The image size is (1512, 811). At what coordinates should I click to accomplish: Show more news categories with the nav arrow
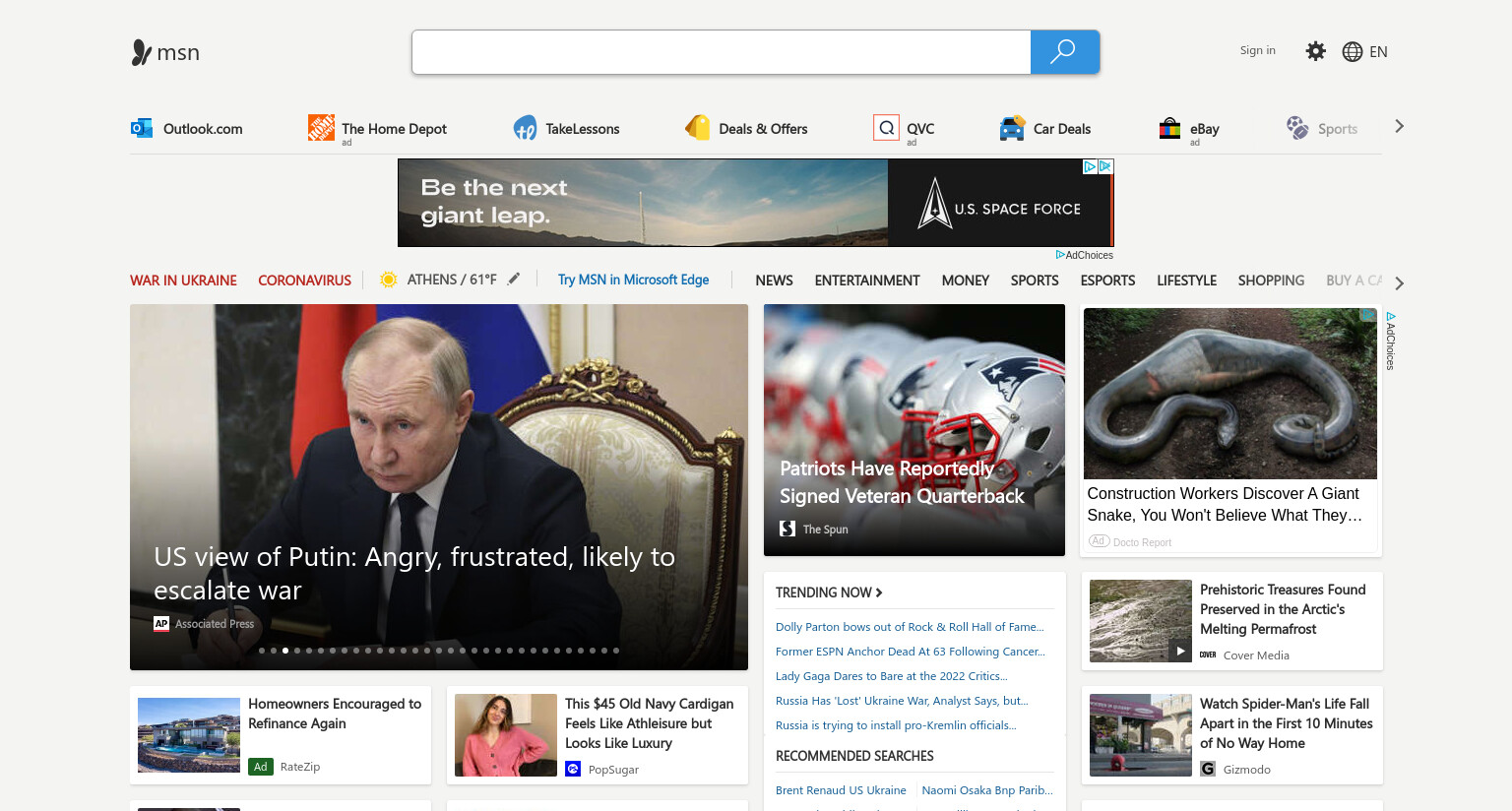click(1399, 283)
